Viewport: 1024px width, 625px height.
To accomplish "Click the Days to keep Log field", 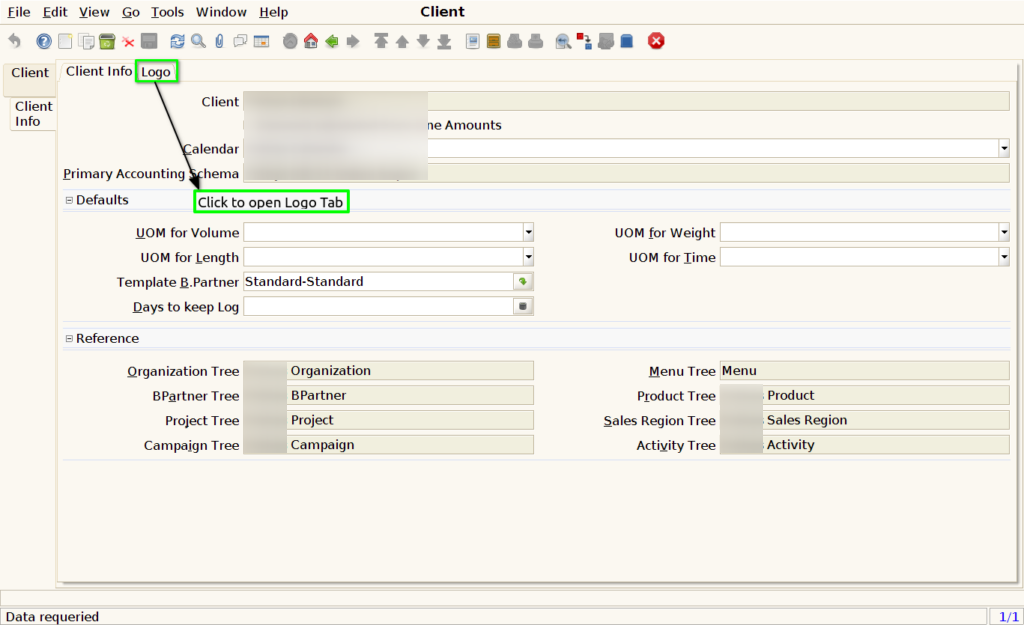I will tap(379, 306).
